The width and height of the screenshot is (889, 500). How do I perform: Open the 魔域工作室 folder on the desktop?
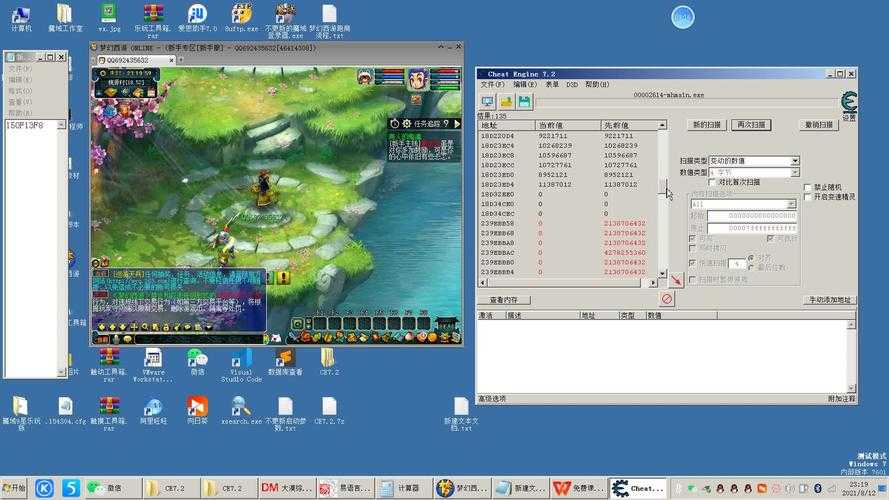pyautogui.click(x=65, y=18)
